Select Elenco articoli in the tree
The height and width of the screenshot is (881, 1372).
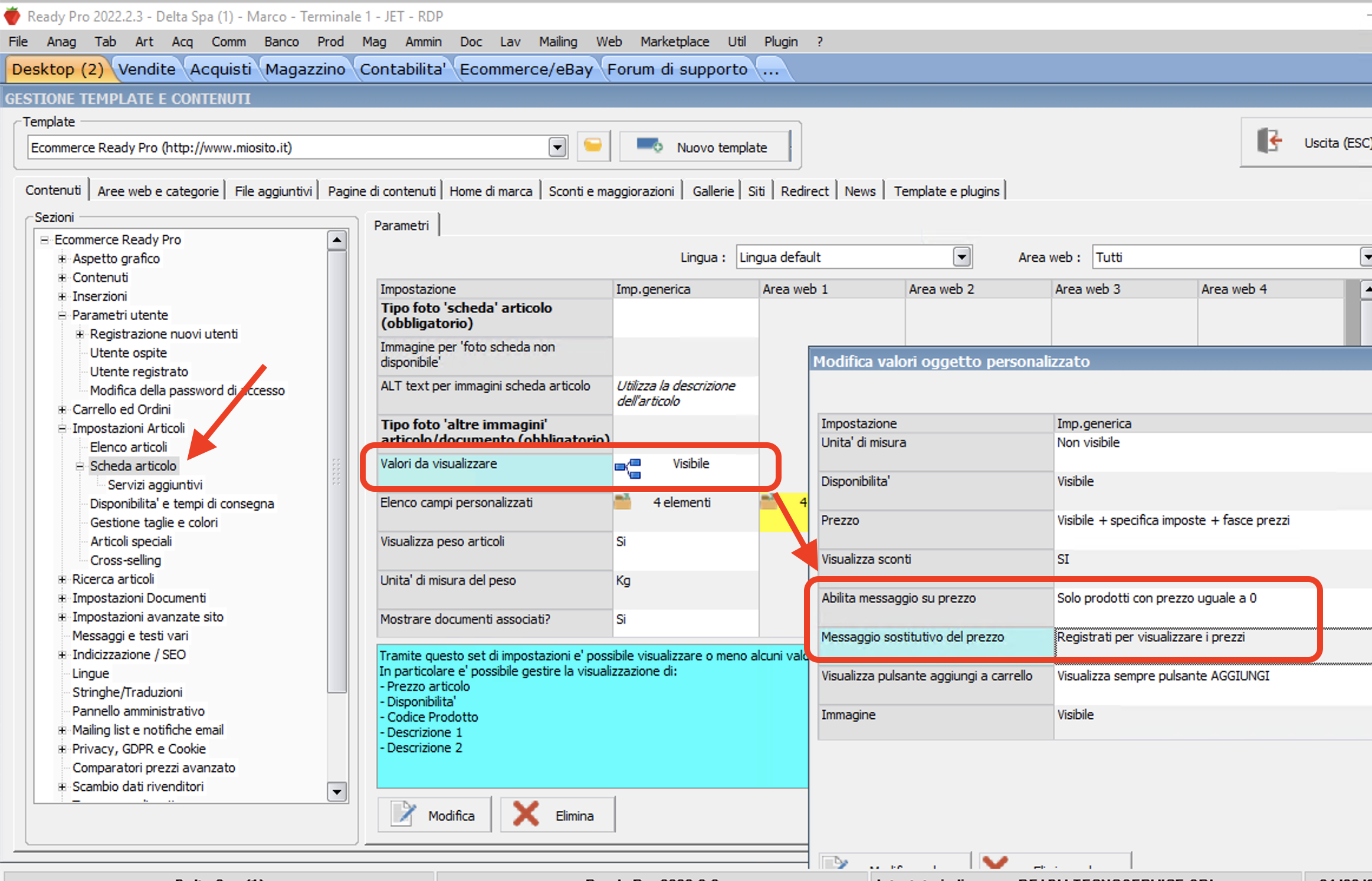coord(128,447)
